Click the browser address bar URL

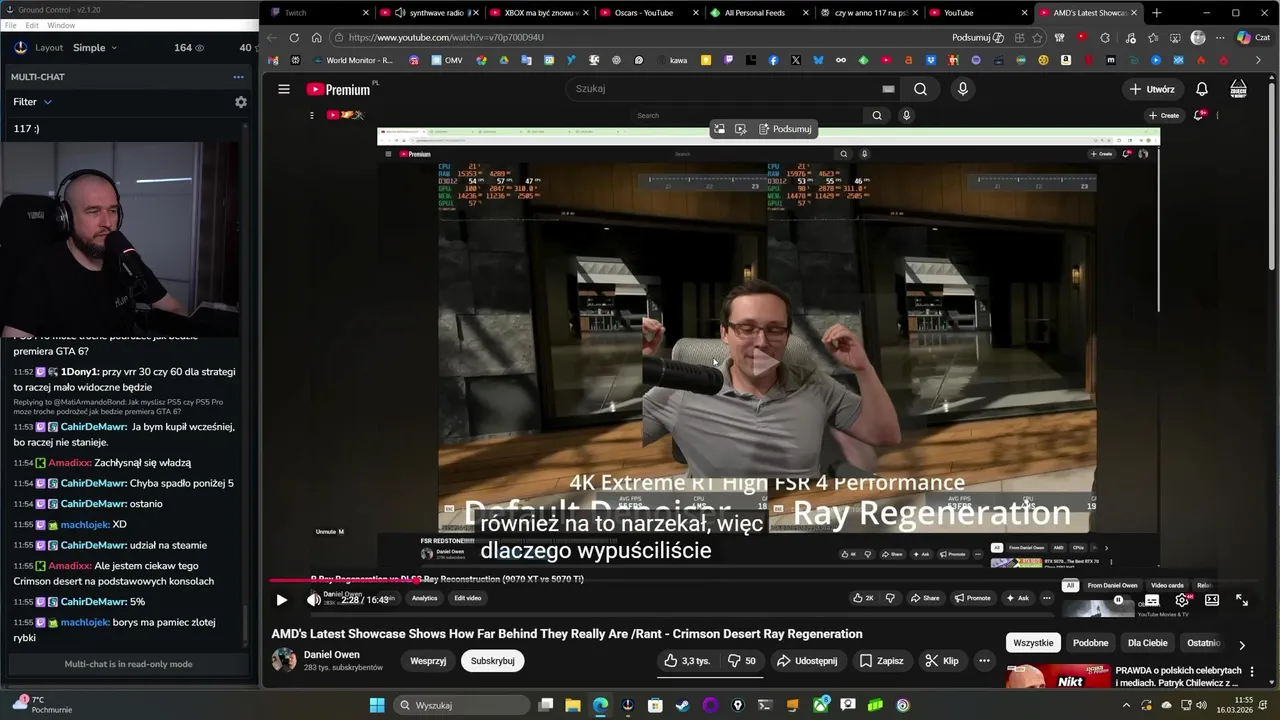(x=446, y=38)
